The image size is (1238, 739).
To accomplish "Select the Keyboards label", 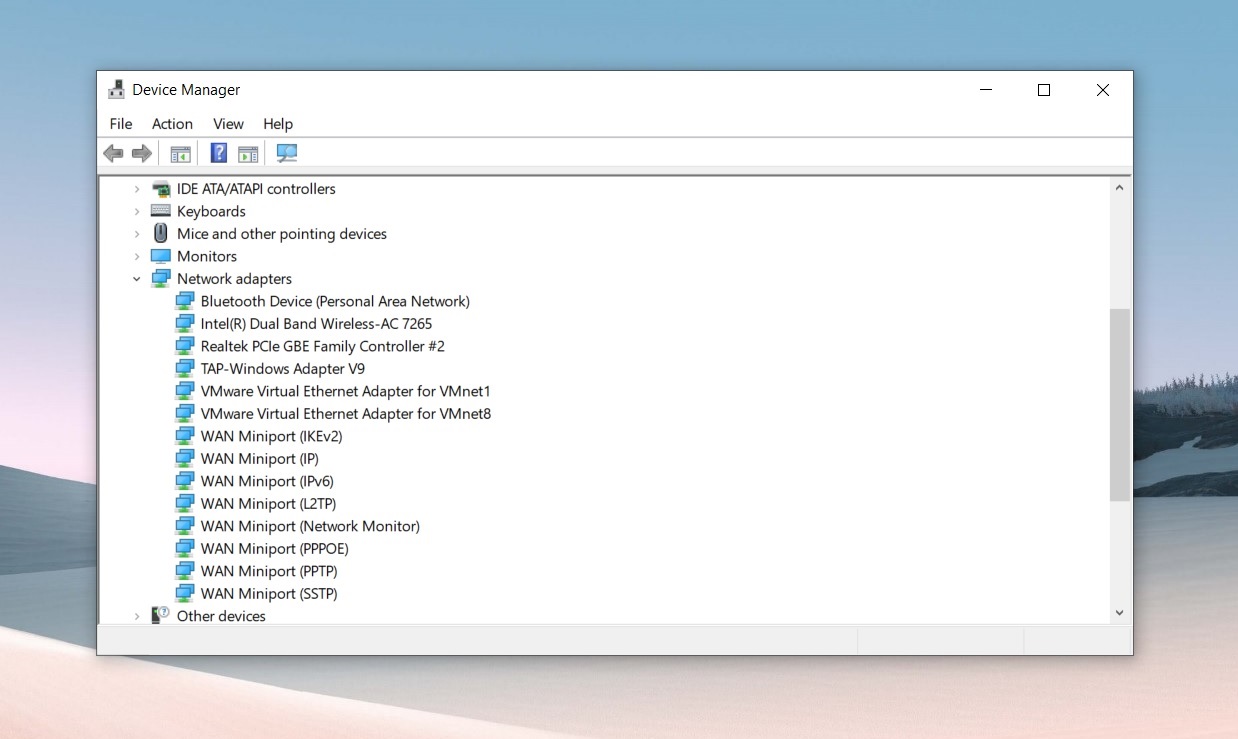I will coord(211,211).
